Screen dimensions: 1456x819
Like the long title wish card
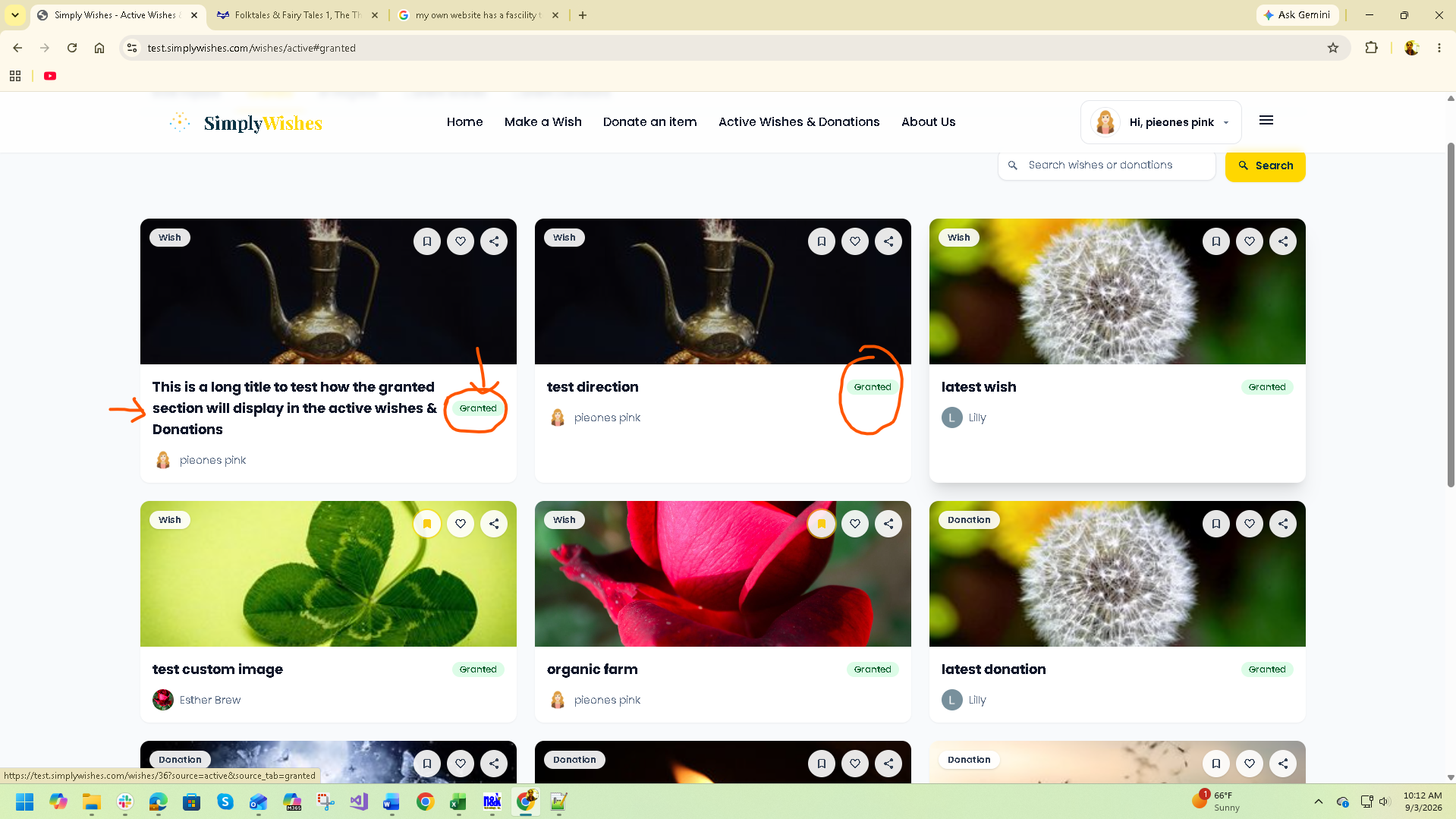click(x=461, y=241)
